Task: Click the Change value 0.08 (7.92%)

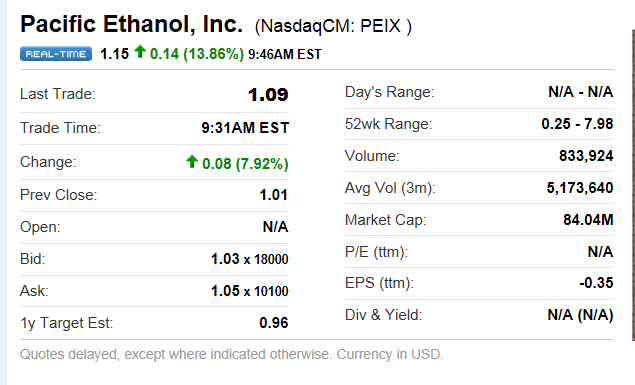Action: pos(245,164)
